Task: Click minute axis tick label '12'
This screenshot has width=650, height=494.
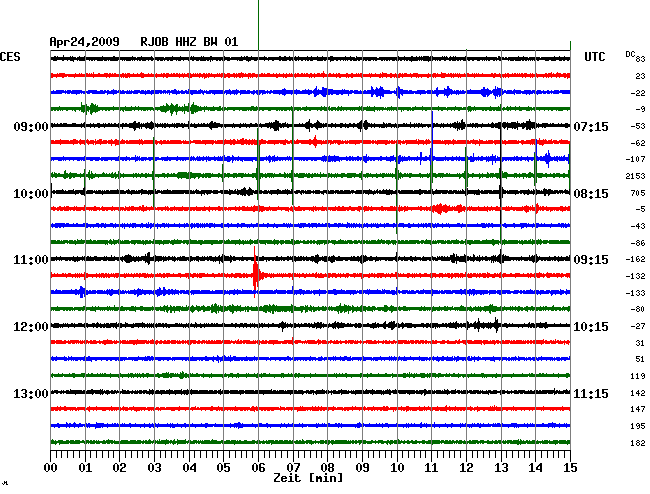Action: [466, 468]
